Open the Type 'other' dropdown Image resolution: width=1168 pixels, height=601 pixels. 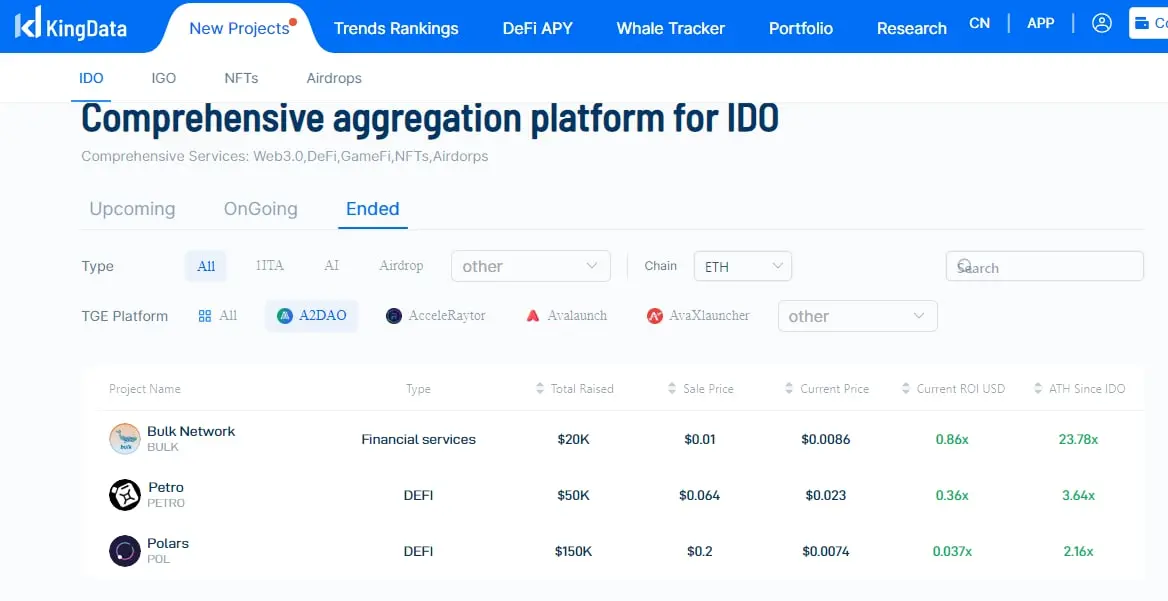click(x=531, y=266)
